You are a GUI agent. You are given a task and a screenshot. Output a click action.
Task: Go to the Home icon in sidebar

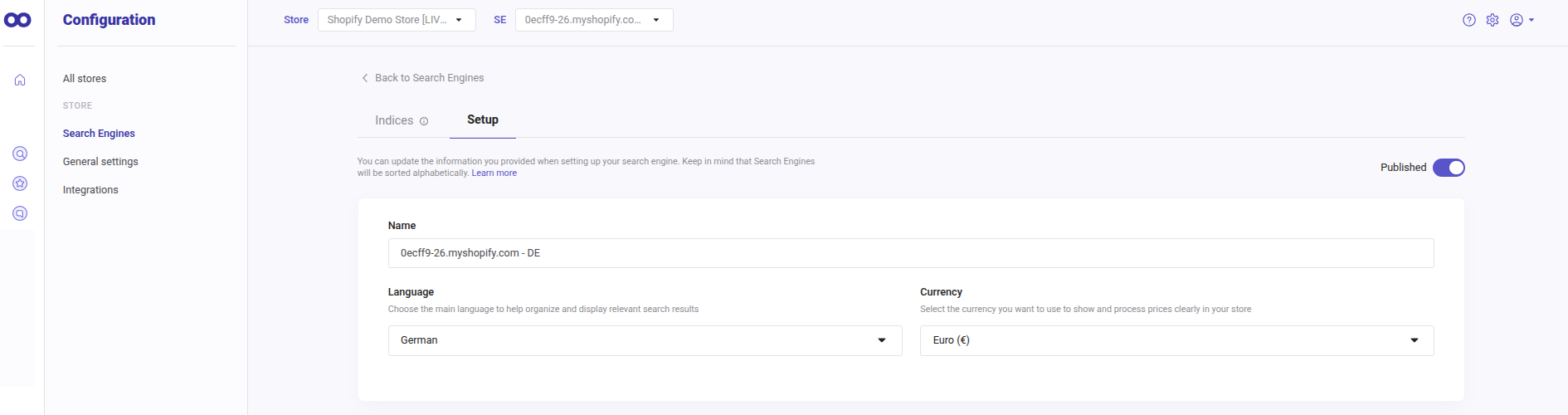point(20,80)
